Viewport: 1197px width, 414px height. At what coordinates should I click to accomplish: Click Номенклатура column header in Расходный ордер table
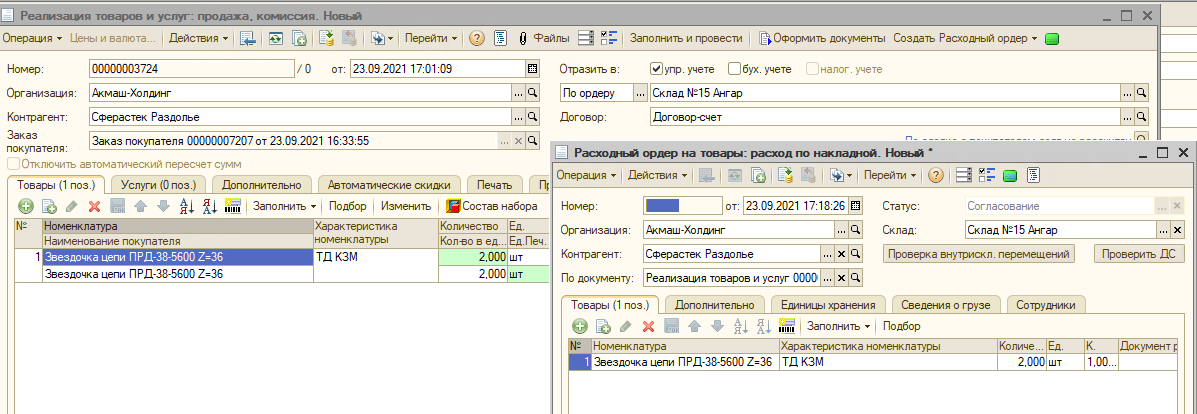click(685, 347)
